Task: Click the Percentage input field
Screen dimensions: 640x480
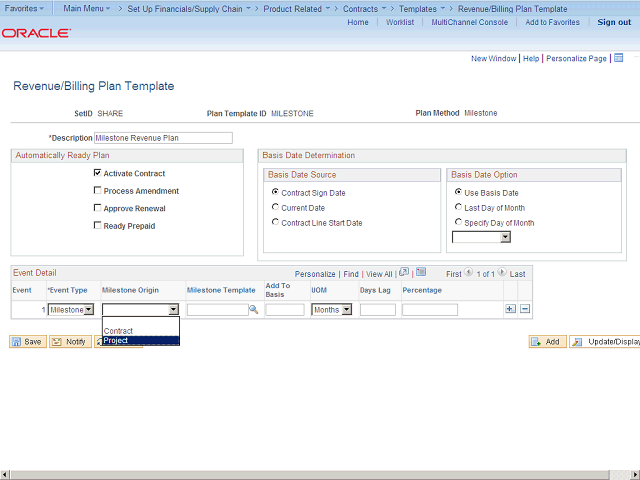Action: 430,310
